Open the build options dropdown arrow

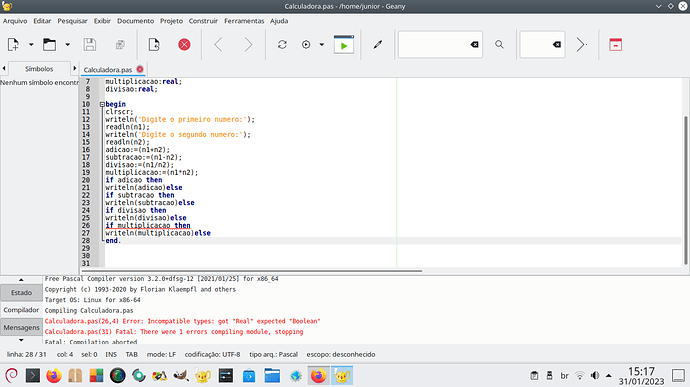(x=322, y=44)
